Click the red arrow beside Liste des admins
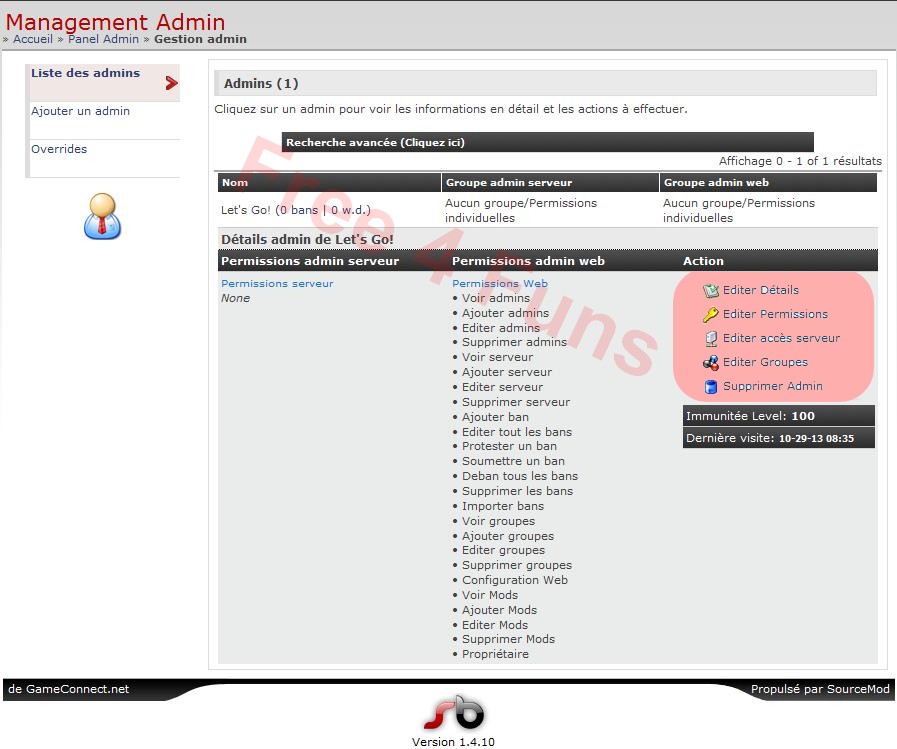897x749 pixels. point(170,84)
